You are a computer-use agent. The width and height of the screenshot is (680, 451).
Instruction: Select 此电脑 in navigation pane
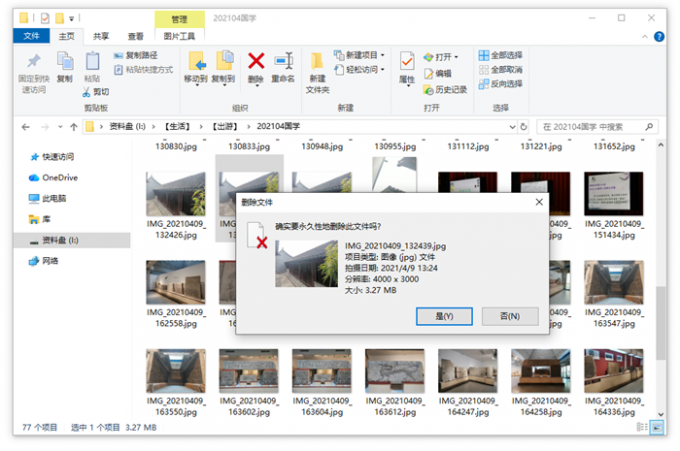click(48, 198)
